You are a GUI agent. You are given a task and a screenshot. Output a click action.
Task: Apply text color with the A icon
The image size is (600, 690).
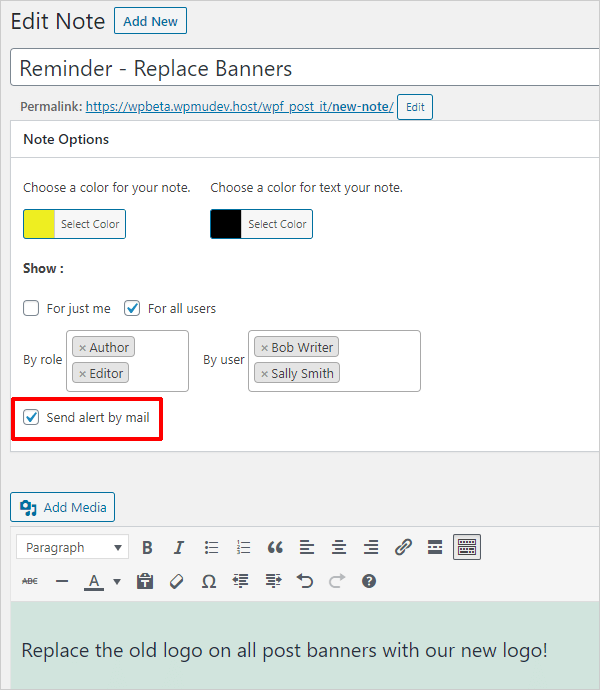[x=94, y=581]
